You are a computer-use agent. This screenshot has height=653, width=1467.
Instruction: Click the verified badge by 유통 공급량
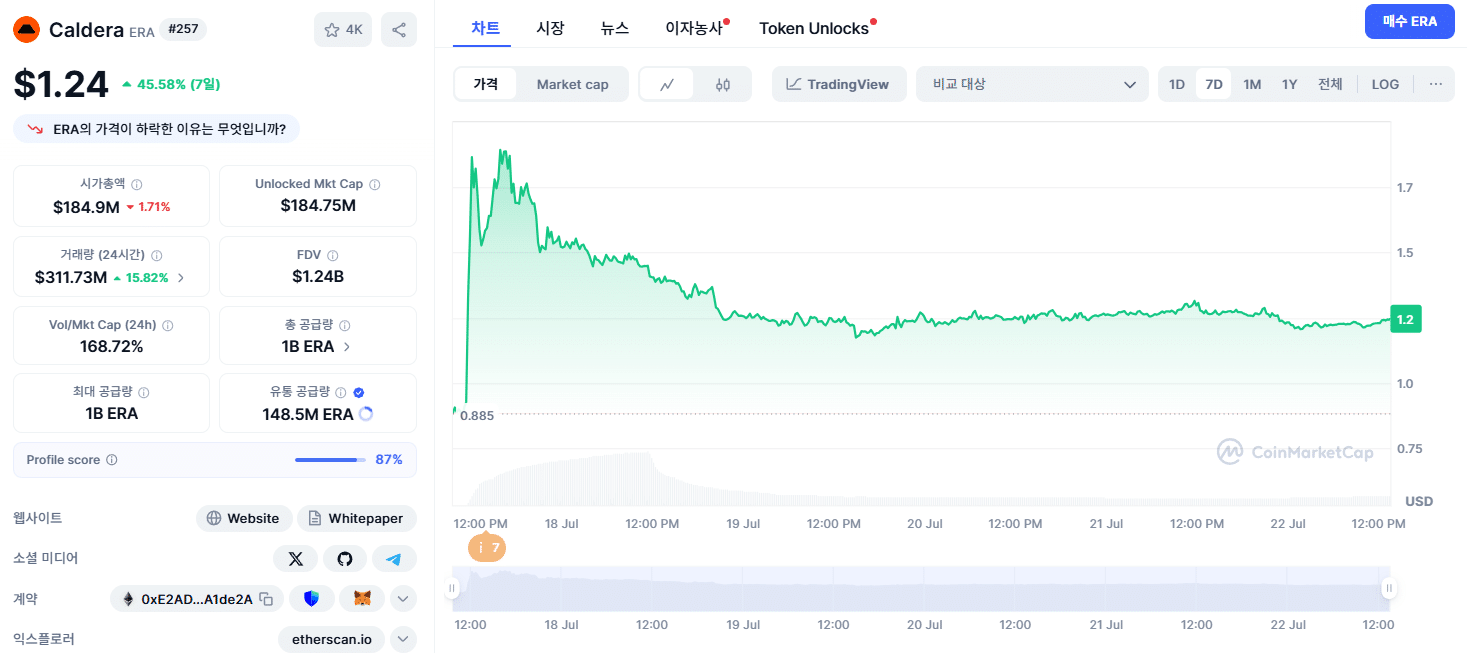tap(359, 392)
